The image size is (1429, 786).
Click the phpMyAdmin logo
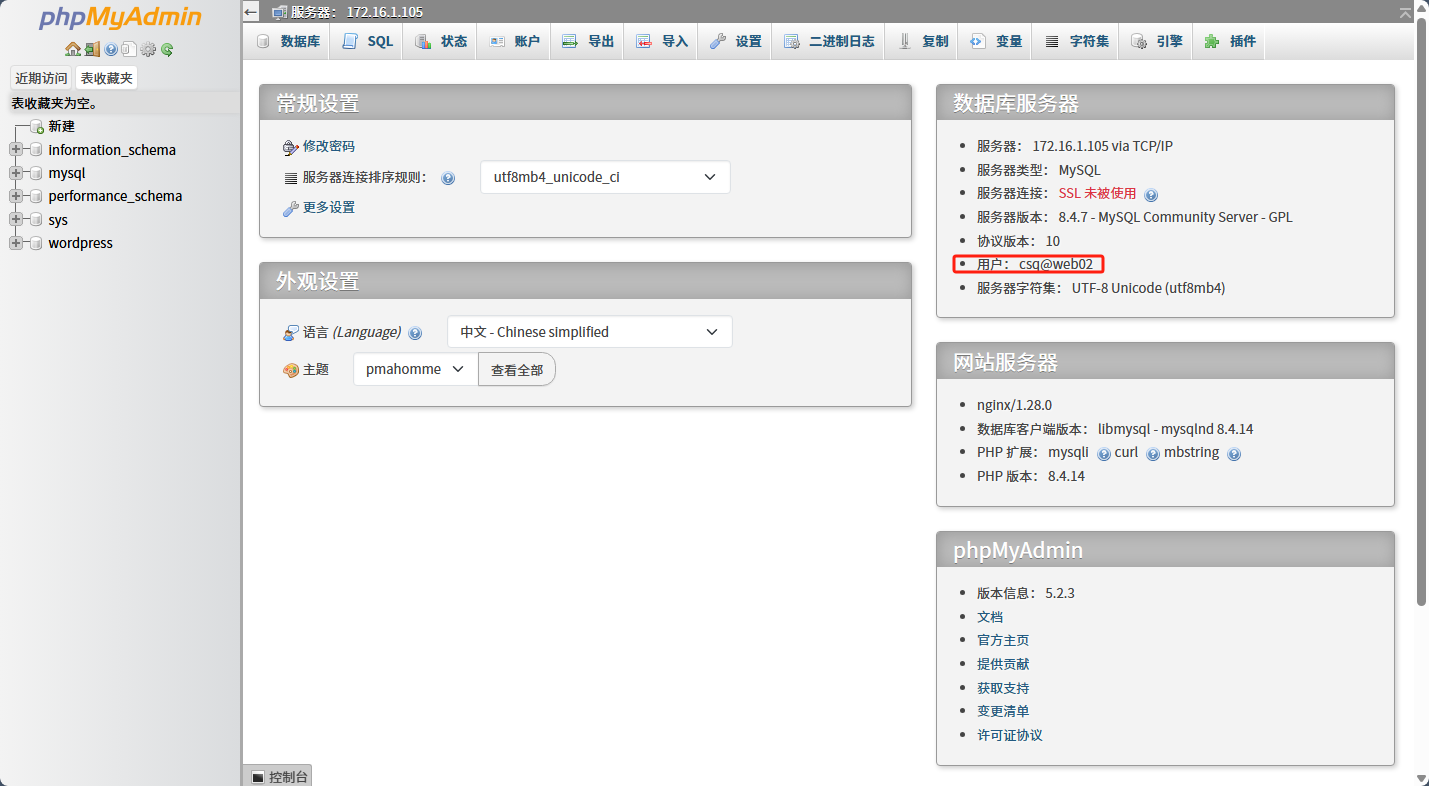coord(120,18)
